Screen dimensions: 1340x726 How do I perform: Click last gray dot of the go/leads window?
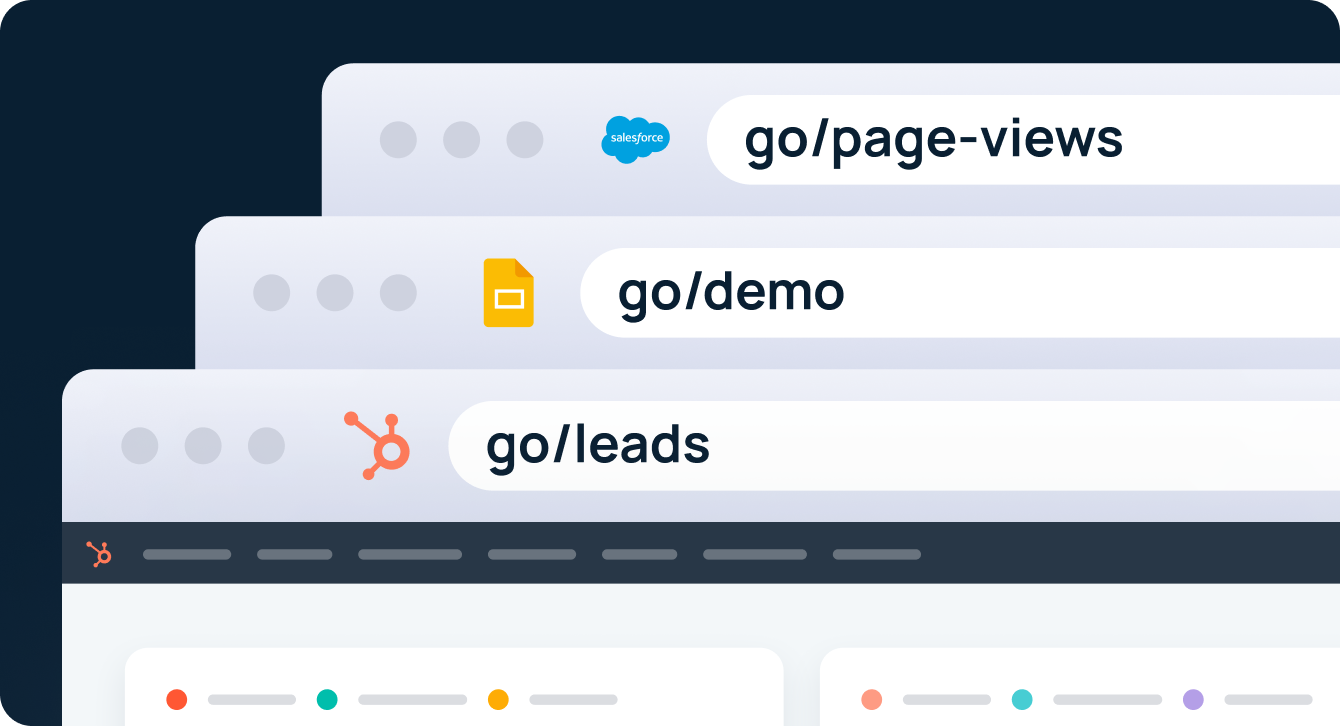click(266, 446)
